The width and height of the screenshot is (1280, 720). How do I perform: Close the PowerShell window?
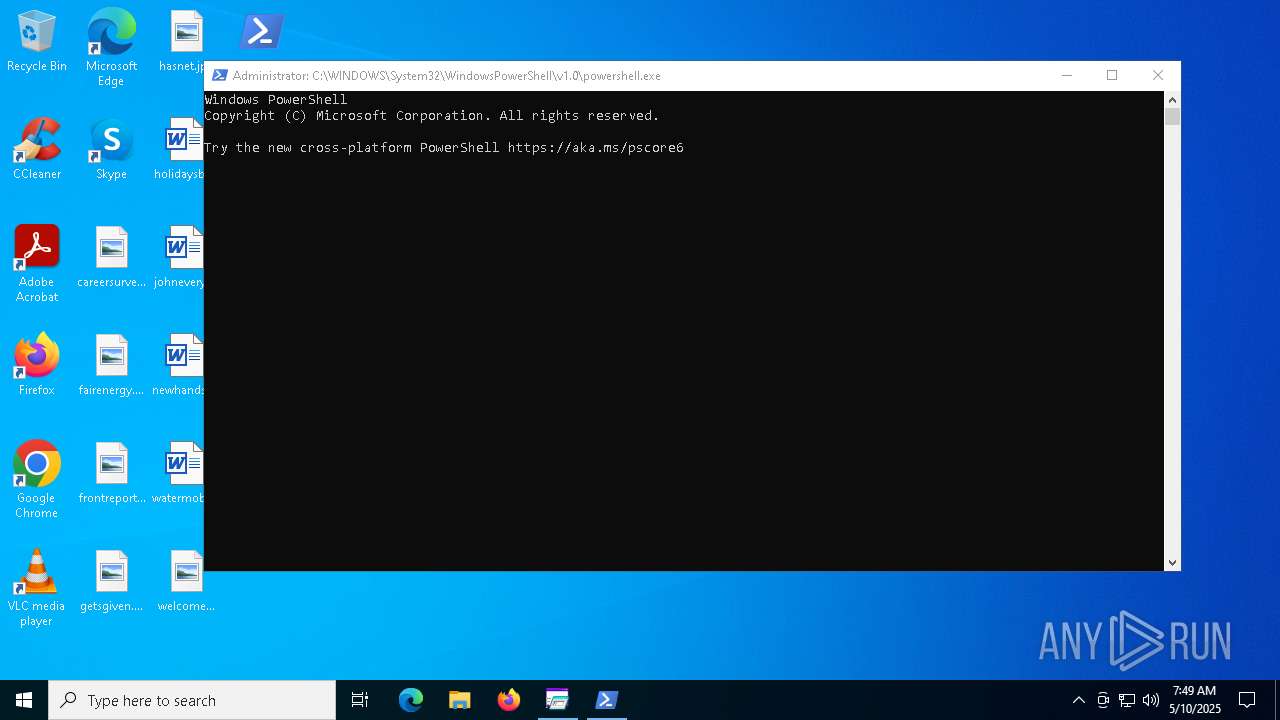(1158, 76)
